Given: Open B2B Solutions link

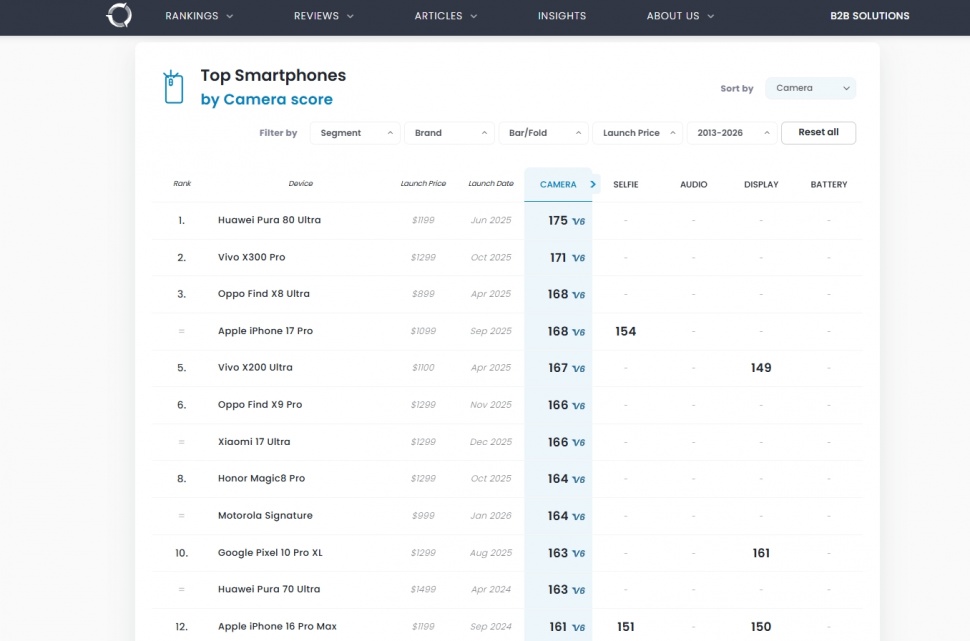Looking at the screenshot, I should 869,16.
